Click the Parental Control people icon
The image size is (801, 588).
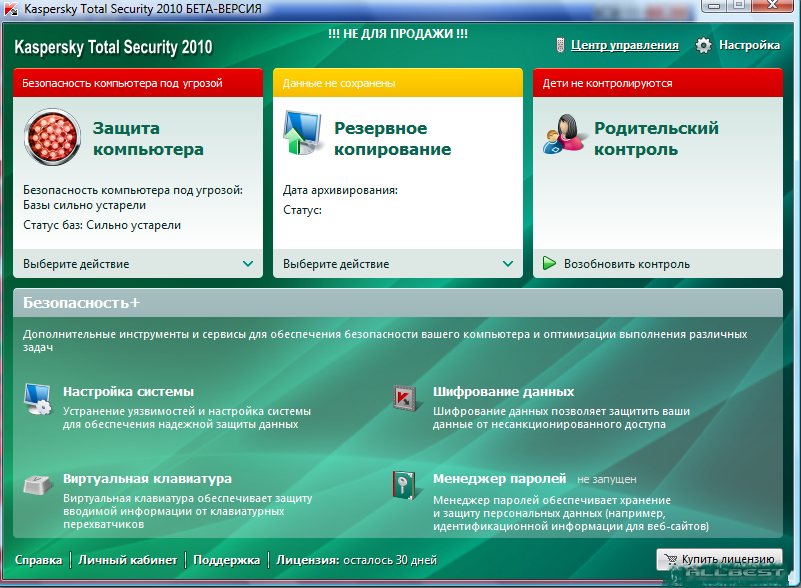pyautogui.click(x=563, y=134)
